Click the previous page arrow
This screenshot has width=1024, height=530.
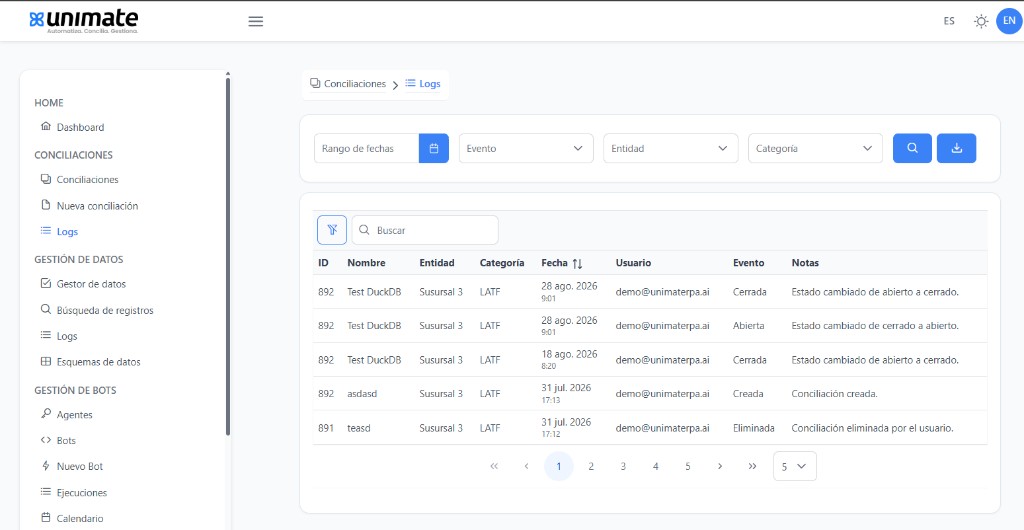pos(526,466)
